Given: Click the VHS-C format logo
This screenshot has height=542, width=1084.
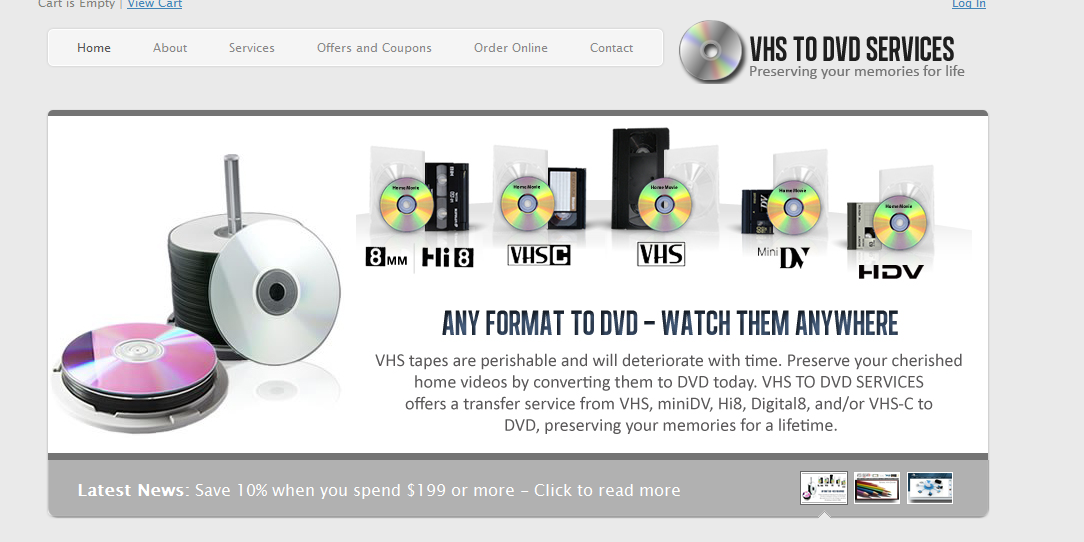Looking at the screenshot, I should (539, 255).
